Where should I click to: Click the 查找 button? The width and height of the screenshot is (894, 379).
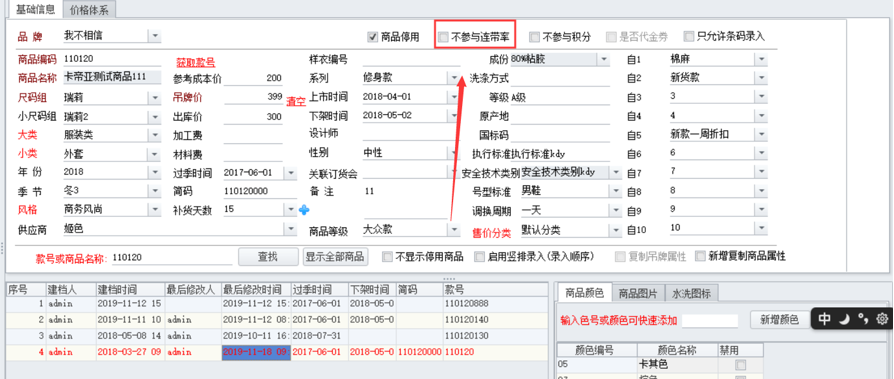point(268,256)
